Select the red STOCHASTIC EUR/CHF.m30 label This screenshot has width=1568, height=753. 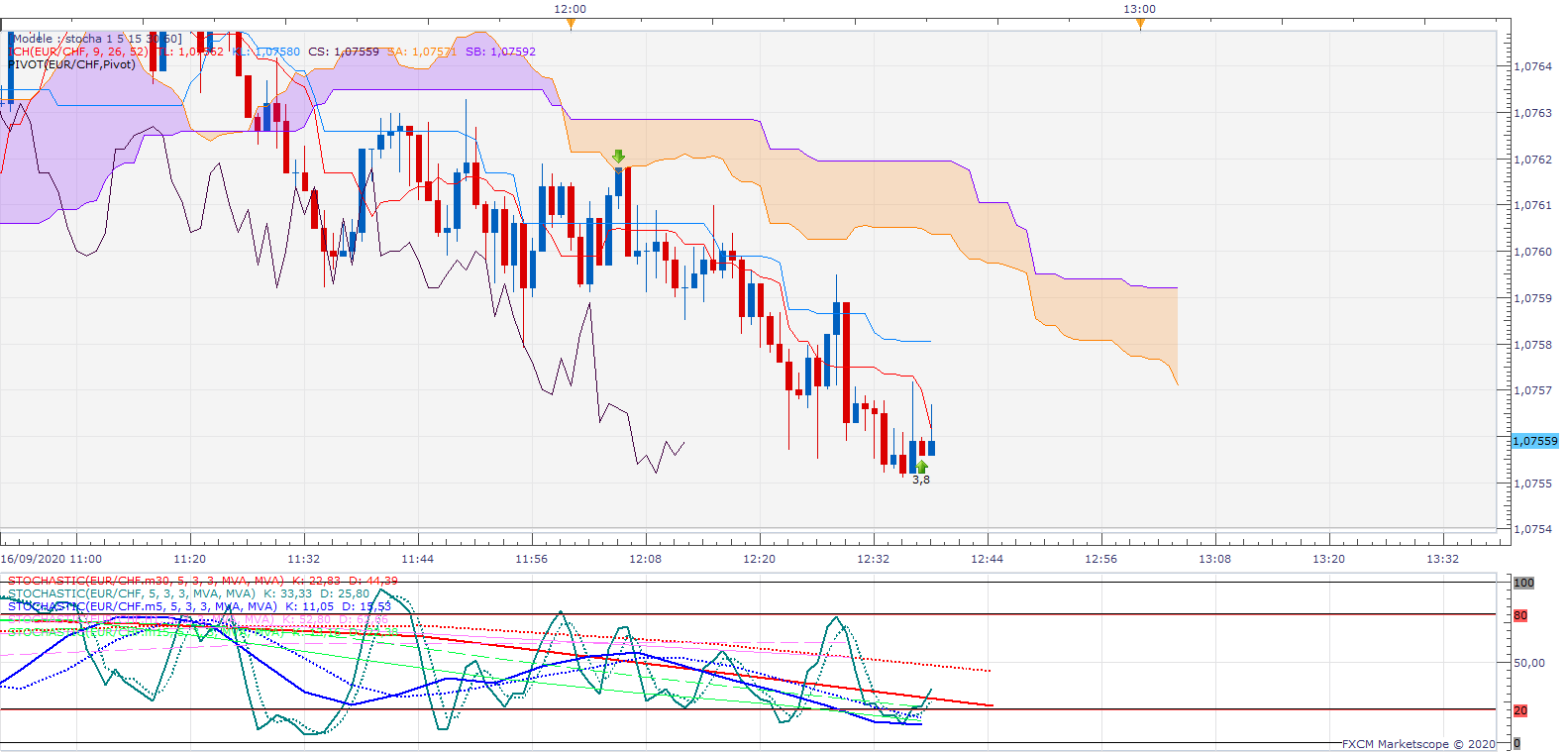pos(203,581)
